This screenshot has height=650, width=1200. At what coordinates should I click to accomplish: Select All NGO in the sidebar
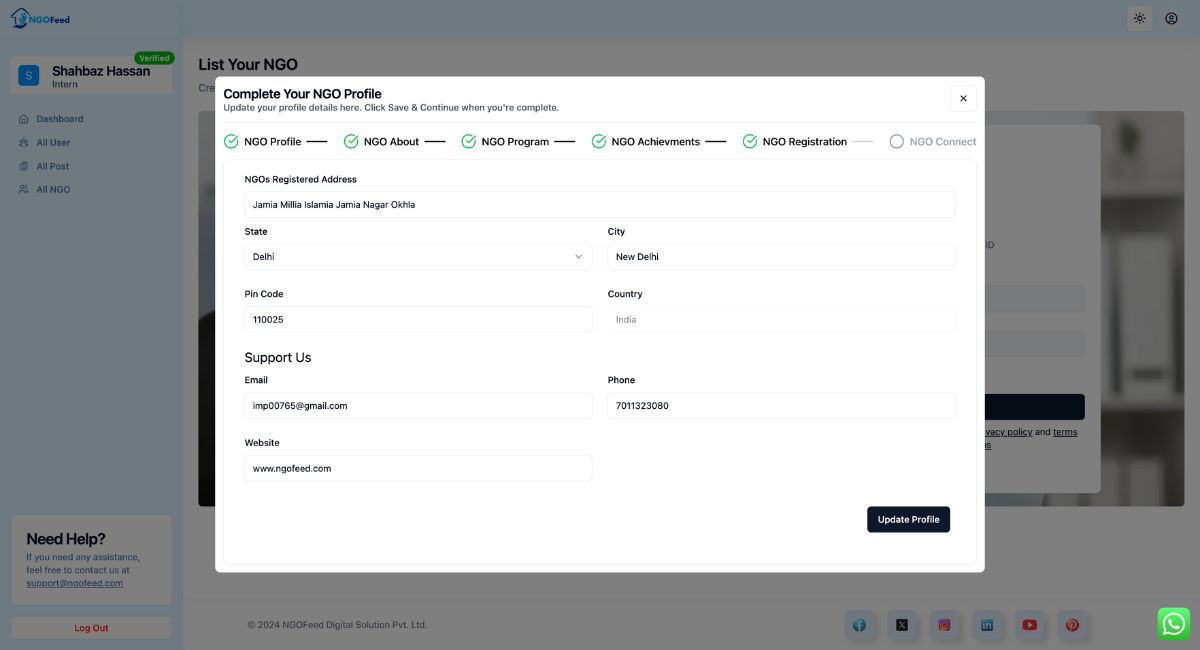[51, 189]
